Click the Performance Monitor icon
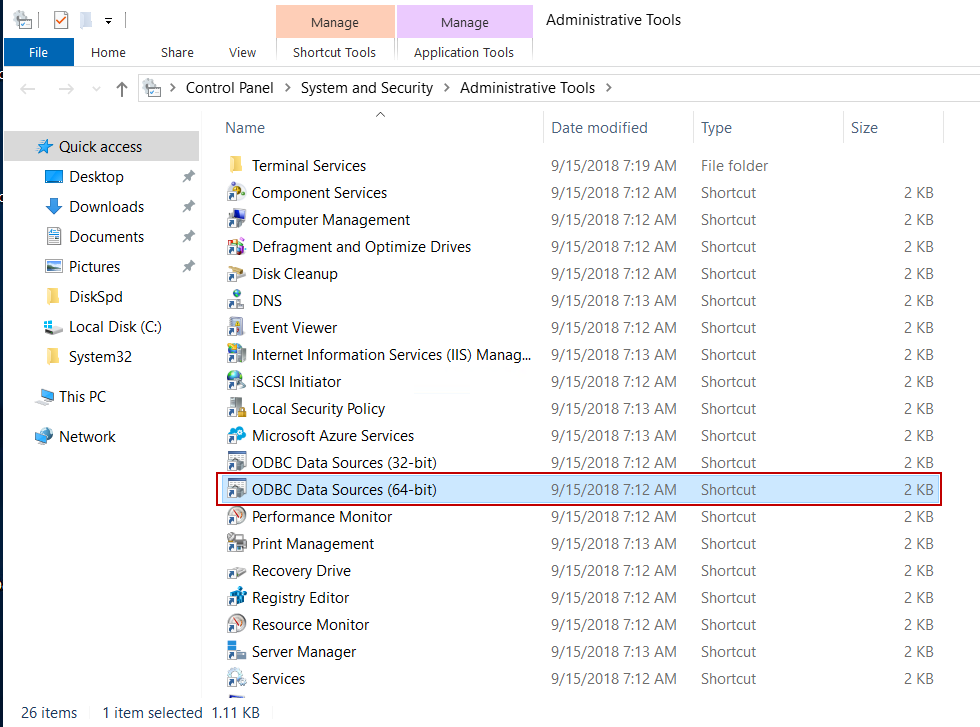 [x=236, y=517]
